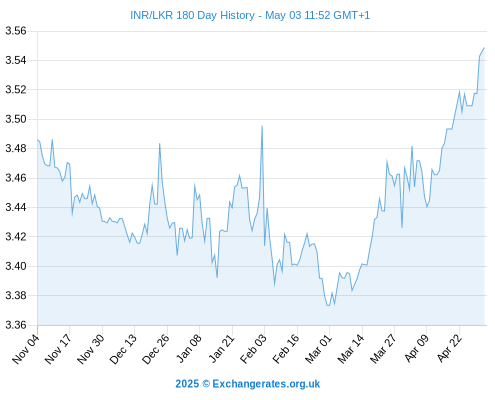The width and height of the screenshot is (495, 400).
Task: Select the Feb 16 x-axis date label
Action: point(286,349)
